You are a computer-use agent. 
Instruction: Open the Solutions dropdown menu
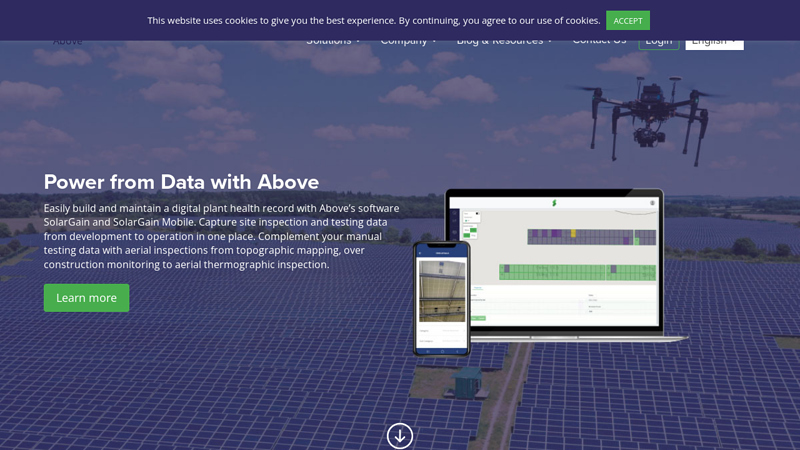pyautogui.click(x=333, y=43)
